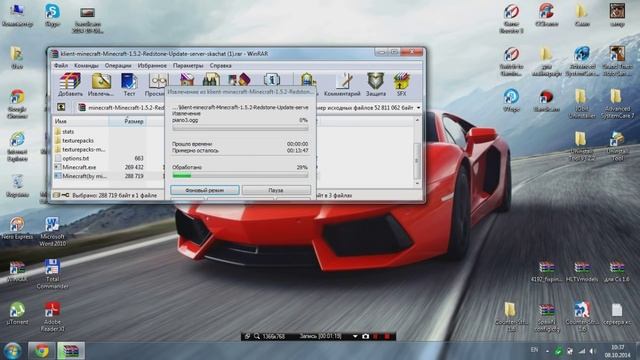Click the WinRAR taskbar icon

coord(70,351)
